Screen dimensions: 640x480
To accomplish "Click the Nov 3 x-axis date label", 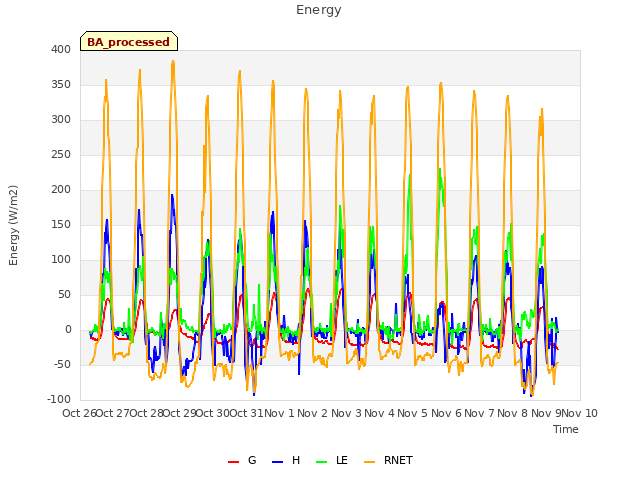I will click(x=346, y=413).
